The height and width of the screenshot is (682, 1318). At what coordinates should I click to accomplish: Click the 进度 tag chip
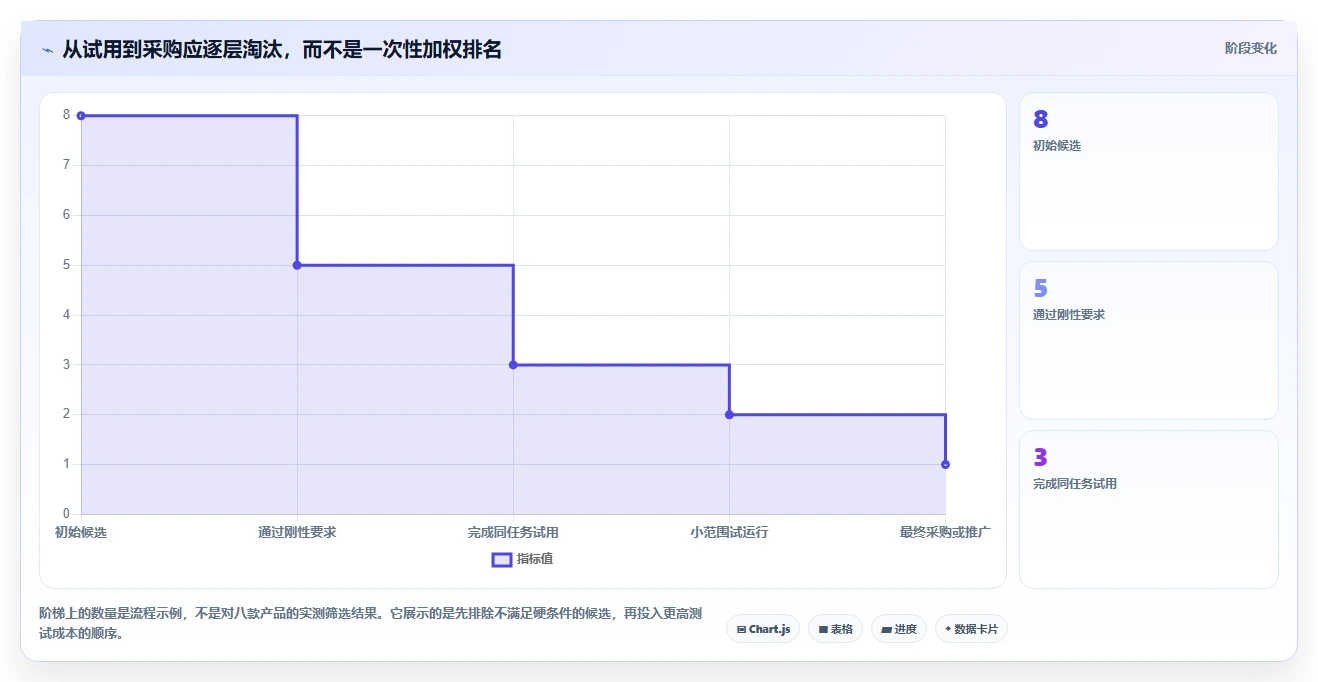pyautogui.click(x=899, y=629)
